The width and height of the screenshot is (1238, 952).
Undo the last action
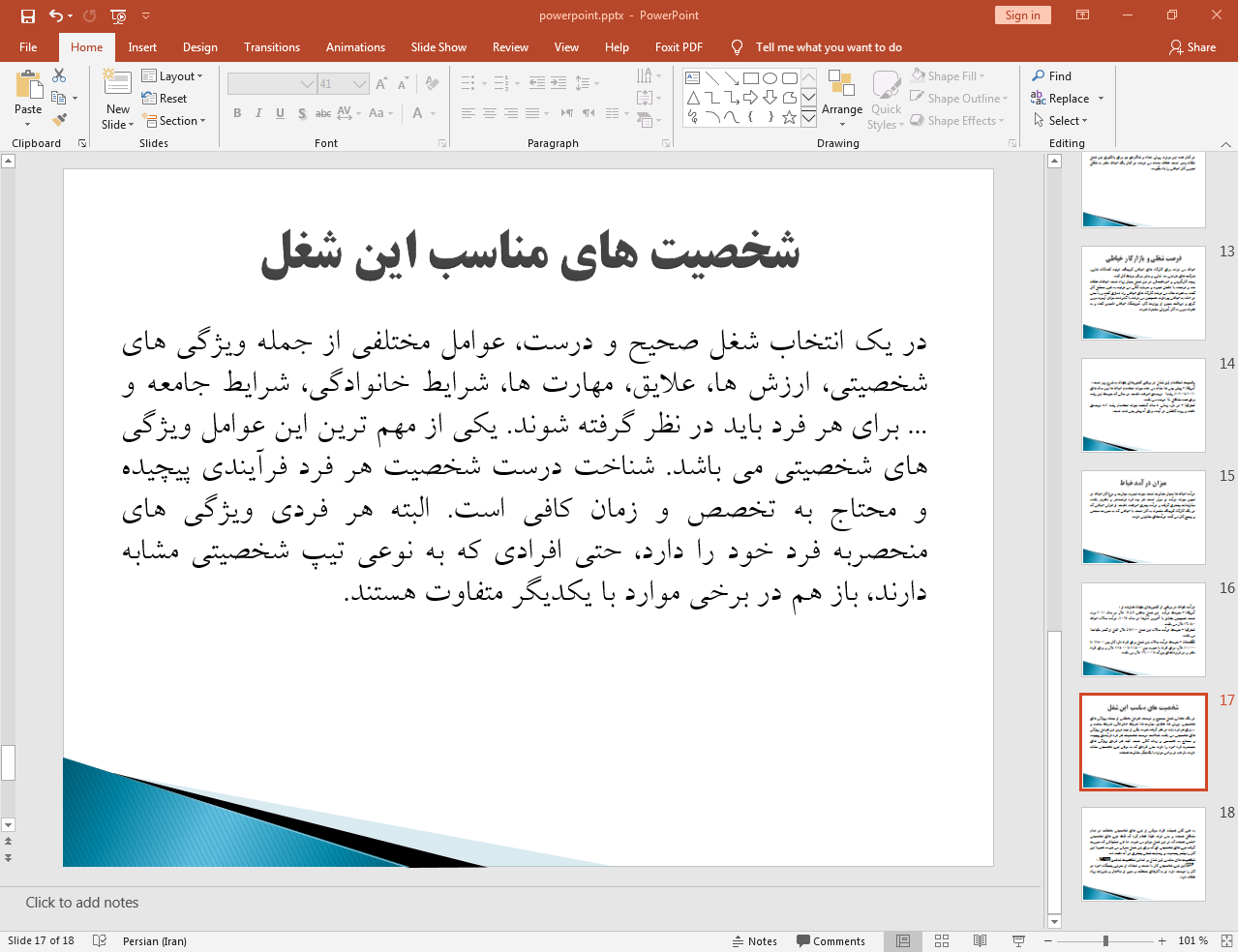tap(56, 15)
